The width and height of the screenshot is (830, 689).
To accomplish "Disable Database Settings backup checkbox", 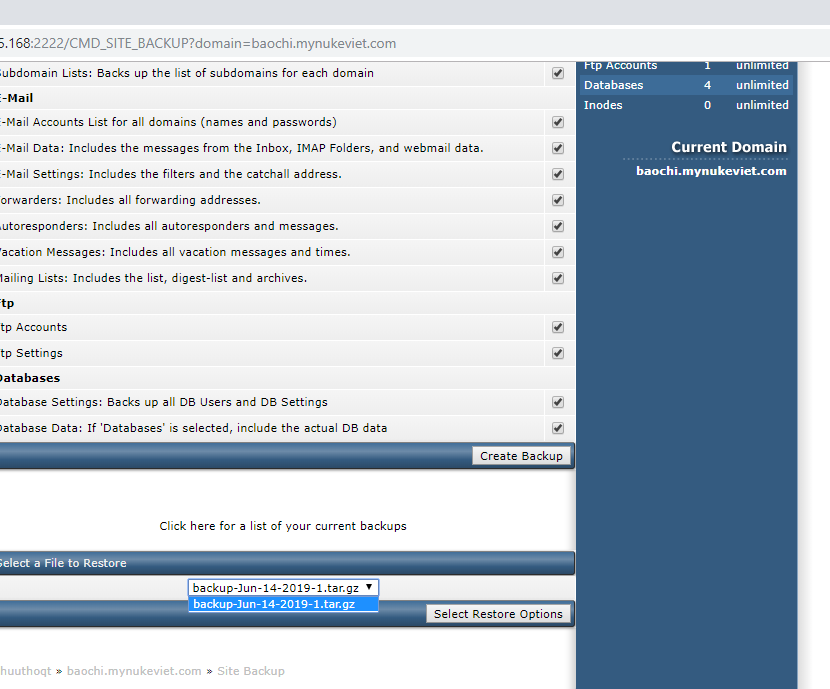I will pos(558,402).
